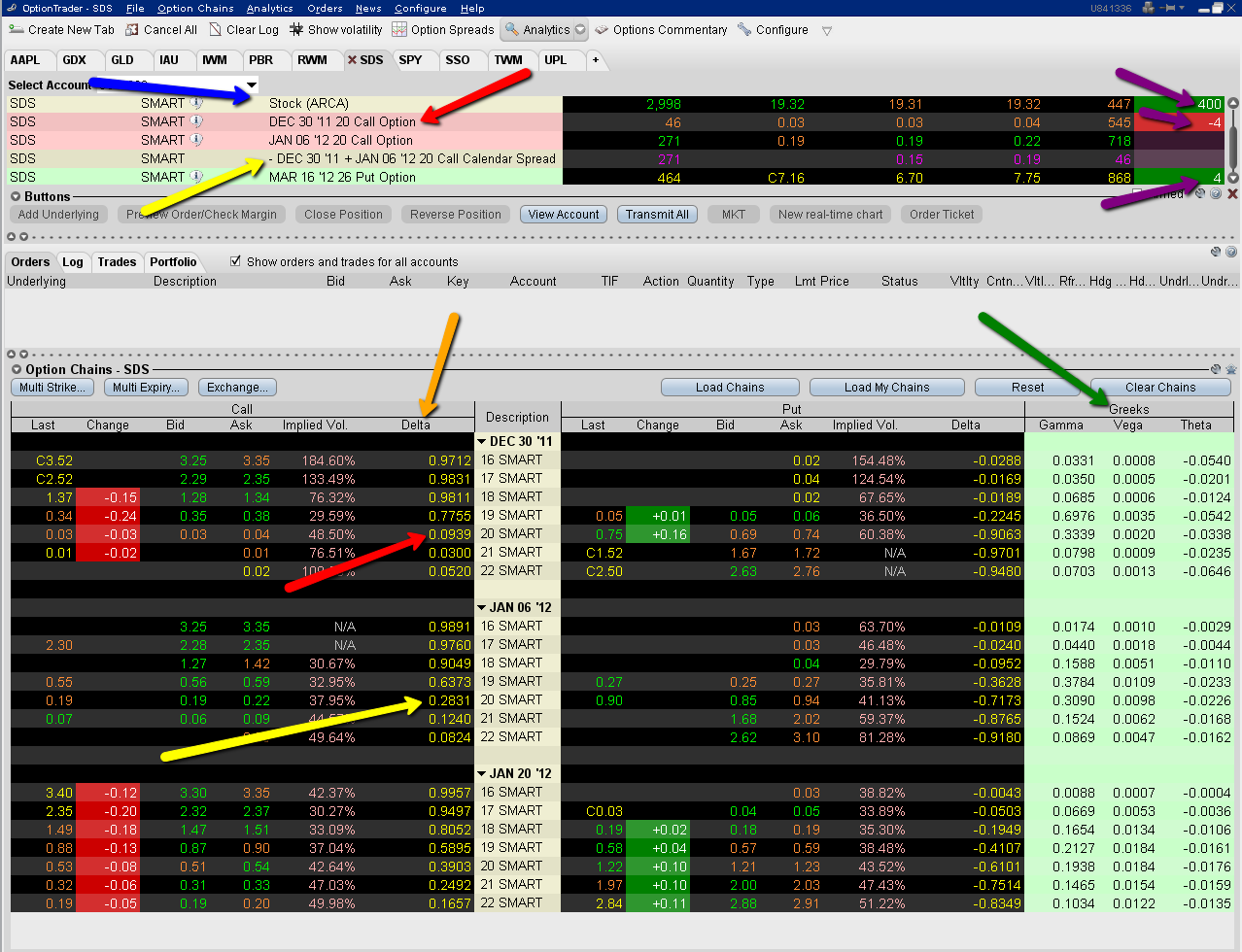
Task: Click the Clear Log toolbar icon
Action: pyautogui.click(x=216, y=30)
